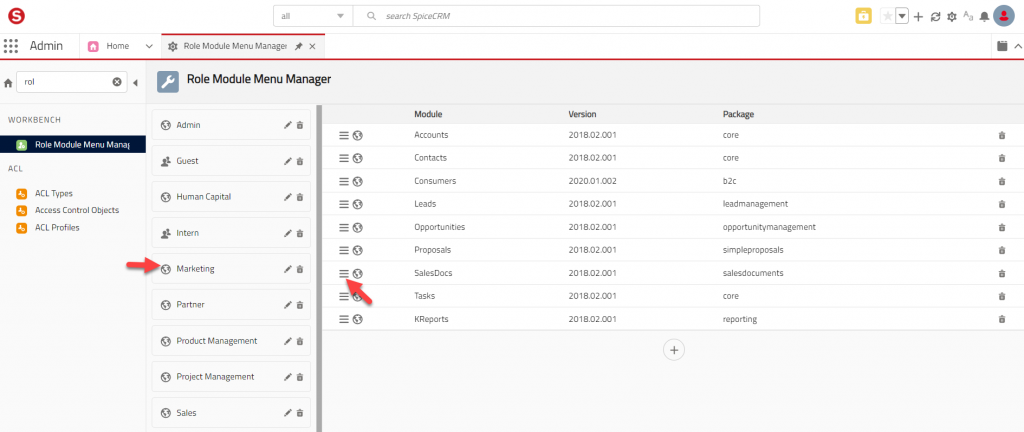Click the wrench icon beside page title
Screen dimensions: 1024x432
[168, 82]
